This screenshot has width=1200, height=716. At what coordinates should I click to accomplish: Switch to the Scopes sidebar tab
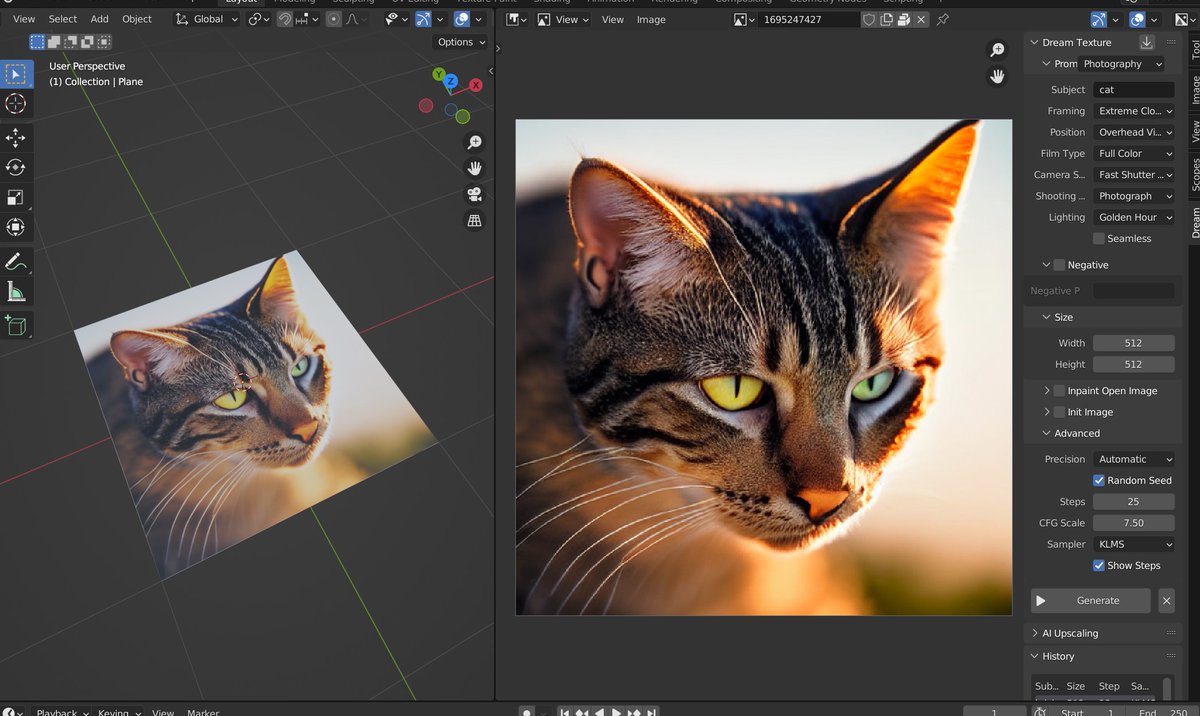pos(1194,174)
